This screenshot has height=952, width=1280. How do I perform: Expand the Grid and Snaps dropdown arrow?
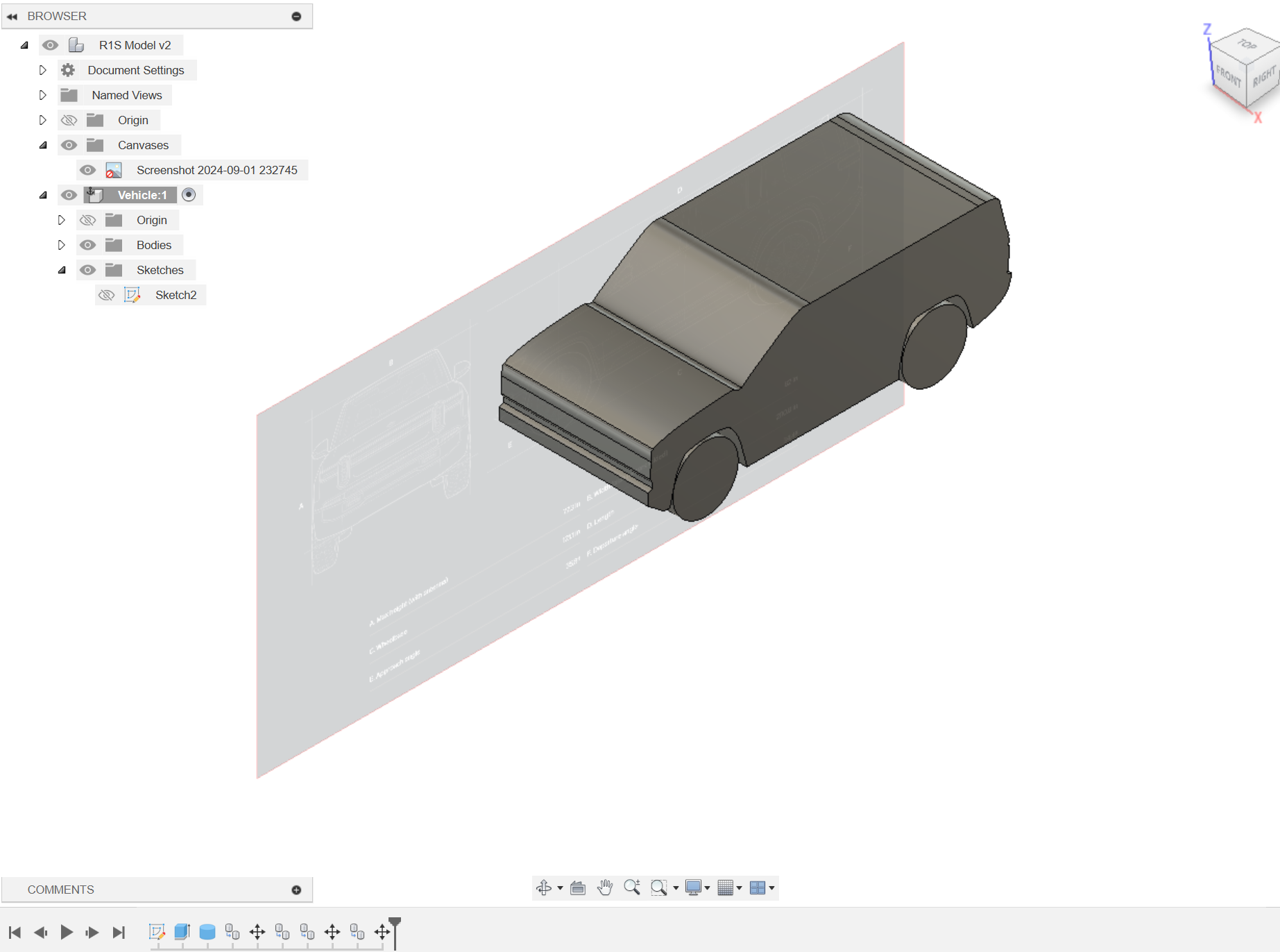[x=739, y=888]
